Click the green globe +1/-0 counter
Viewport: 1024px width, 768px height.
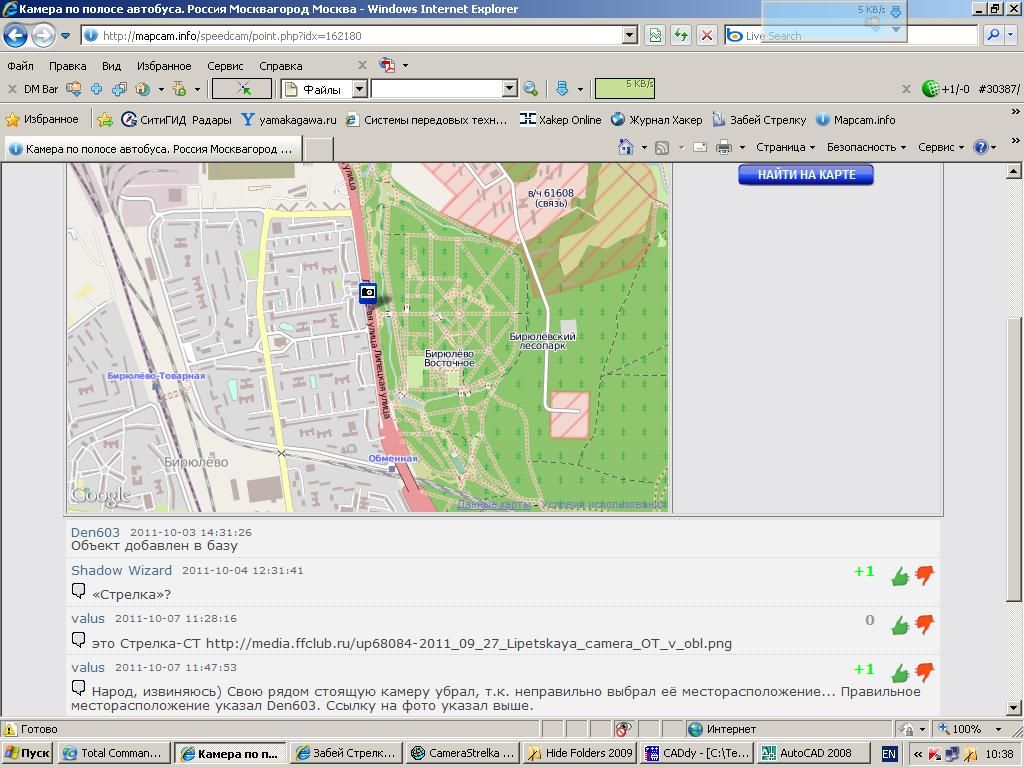tap(946, 89)
